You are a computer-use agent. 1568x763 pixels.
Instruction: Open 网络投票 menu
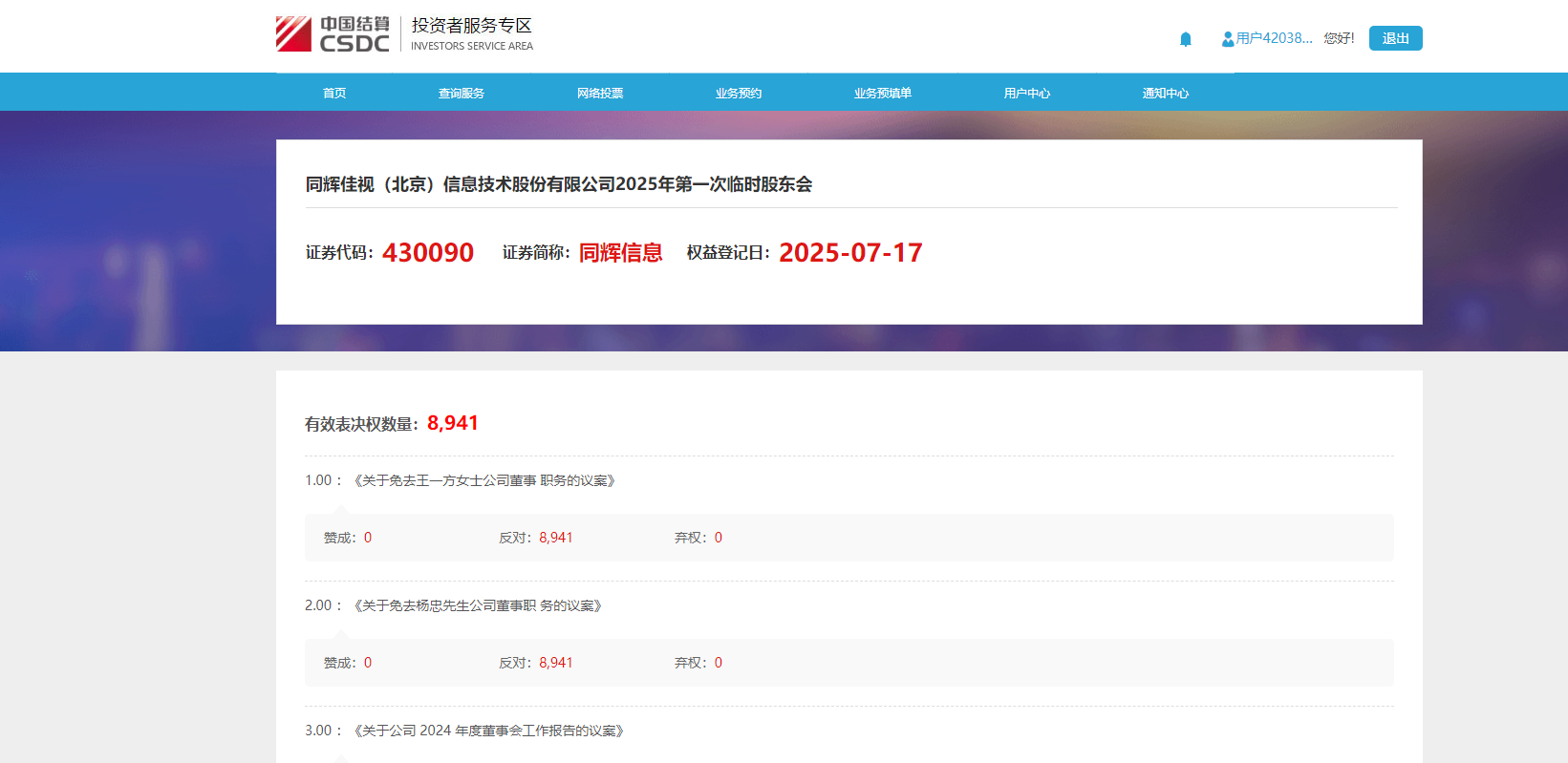600,93
